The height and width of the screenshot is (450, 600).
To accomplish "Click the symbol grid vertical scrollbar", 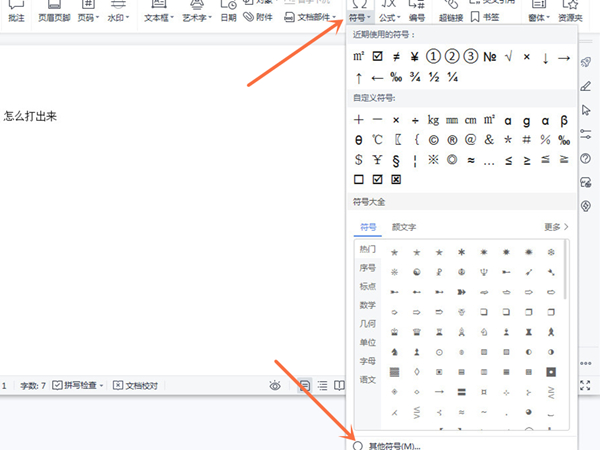I will coord(567,272).
